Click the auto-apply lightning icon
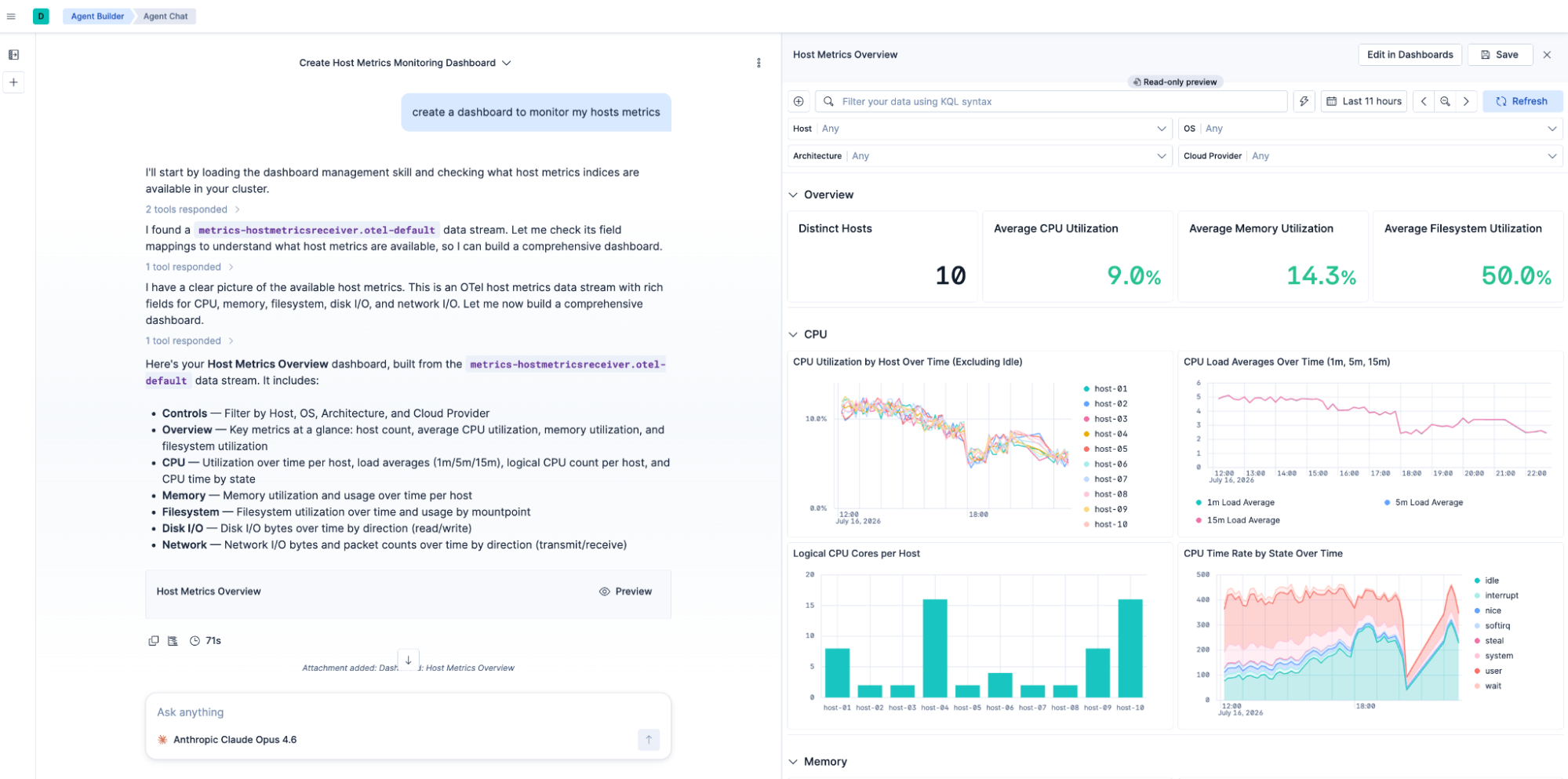The width and height of the screenshot is (1568, 779). (1304, 101)
